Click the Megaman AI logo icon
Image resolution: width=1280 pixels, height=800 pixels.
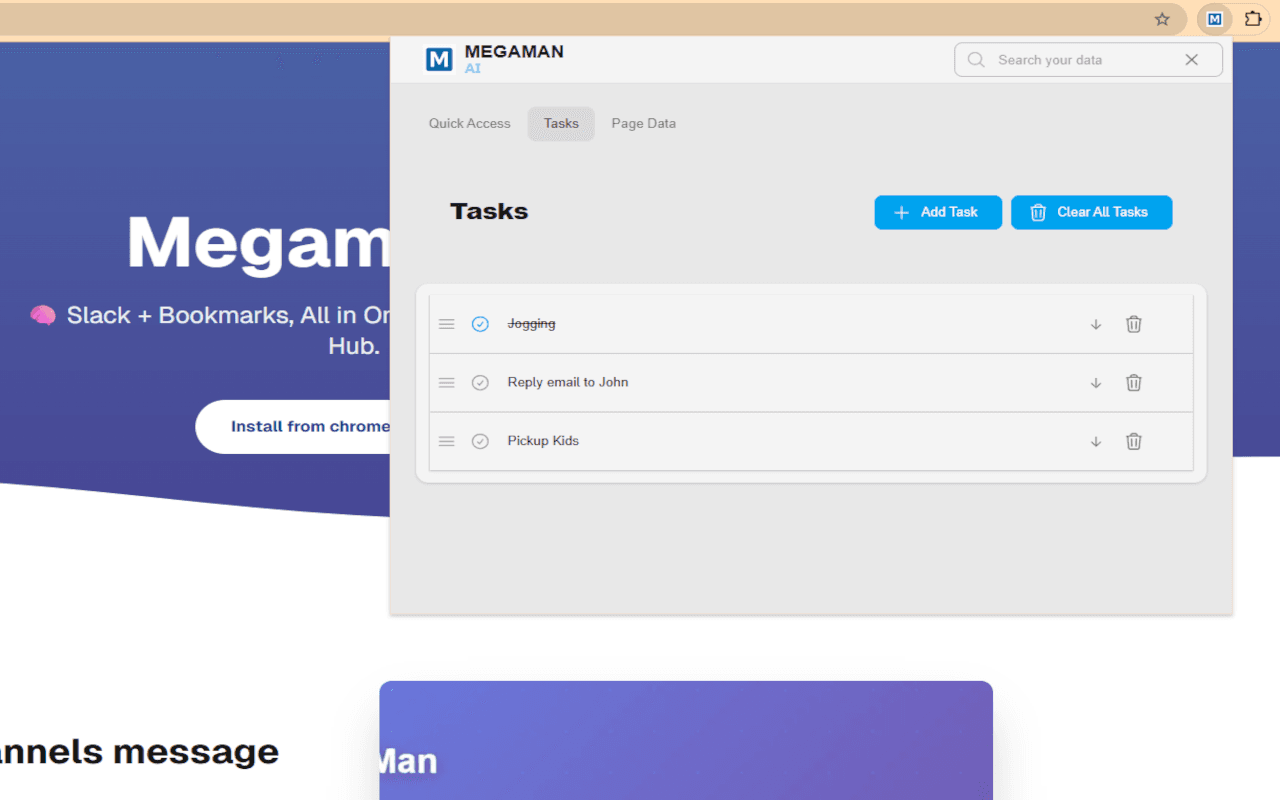[439, 60]
